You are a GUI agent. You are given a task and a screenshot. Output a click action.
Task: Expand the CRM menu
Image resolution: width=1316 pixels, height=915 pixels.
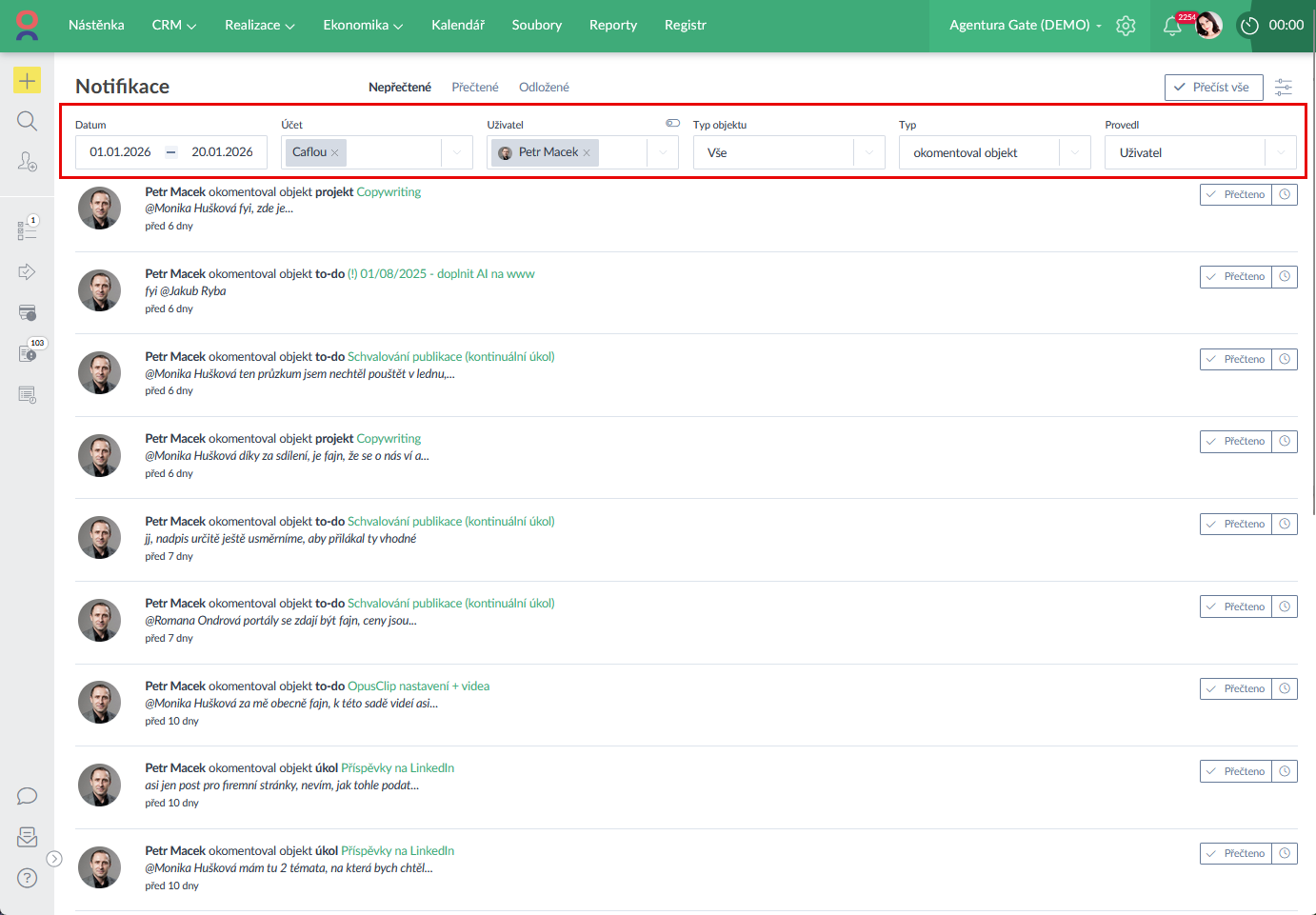173,26
